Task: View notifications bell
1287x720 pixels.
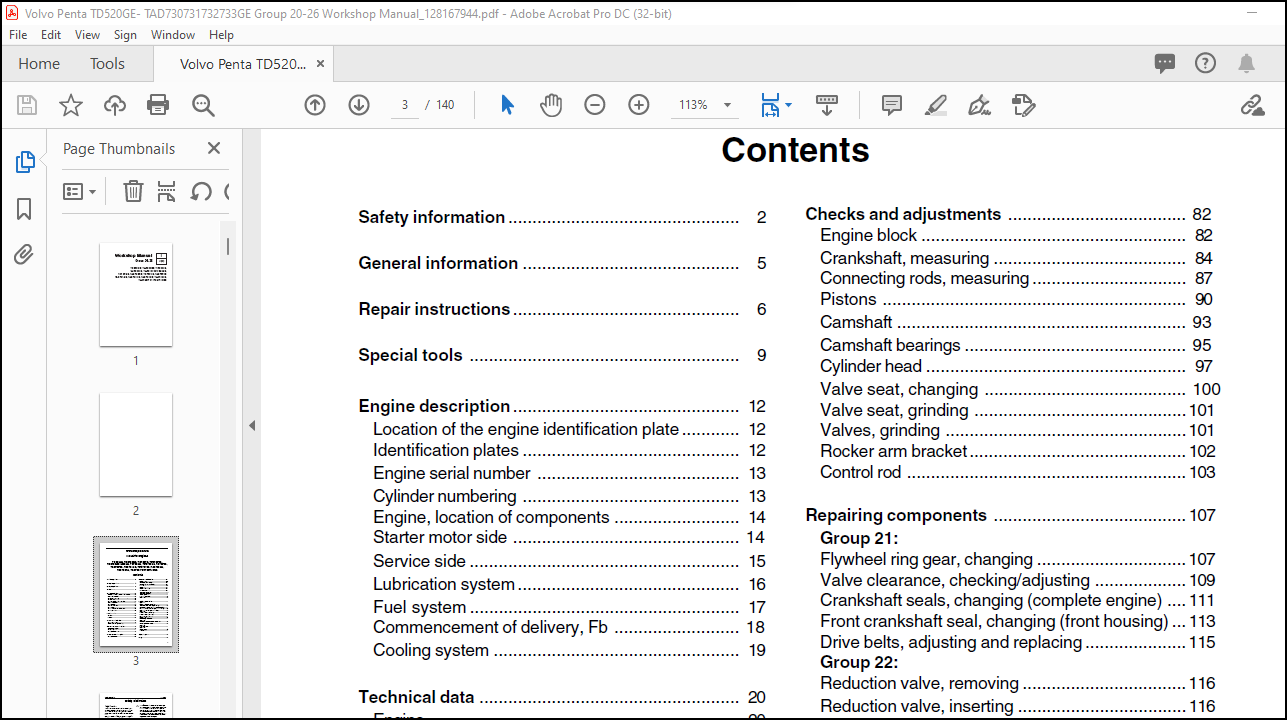Action: [x=1246, y=63]
